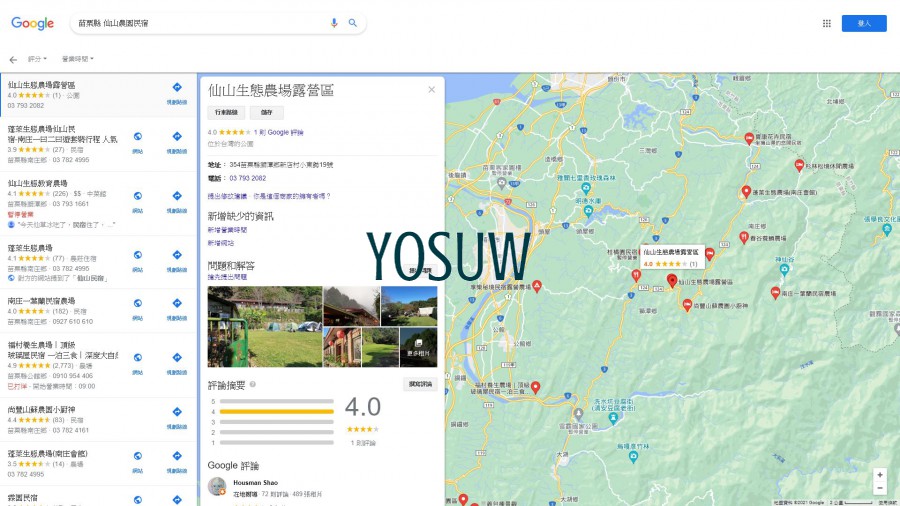
Task: Click the selected red map pin 仙山生態農場露營區
Action: tap(672, 281)
